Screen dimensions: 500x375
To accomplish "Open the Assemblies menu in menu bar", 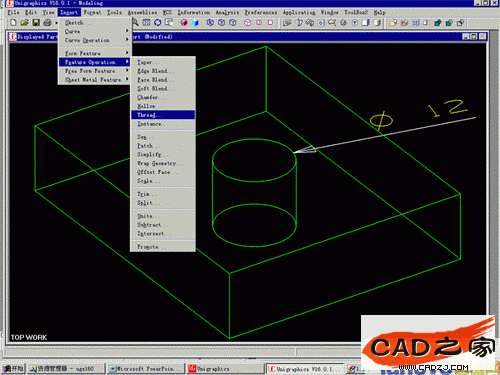I will coord(142,12).
